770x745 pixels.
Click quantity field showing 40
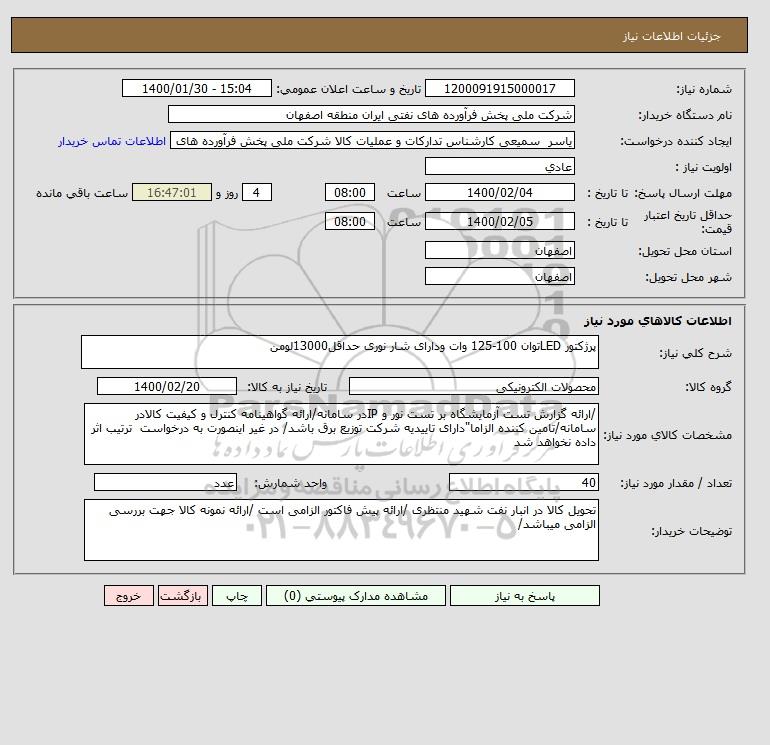click(x=523, y=482)
